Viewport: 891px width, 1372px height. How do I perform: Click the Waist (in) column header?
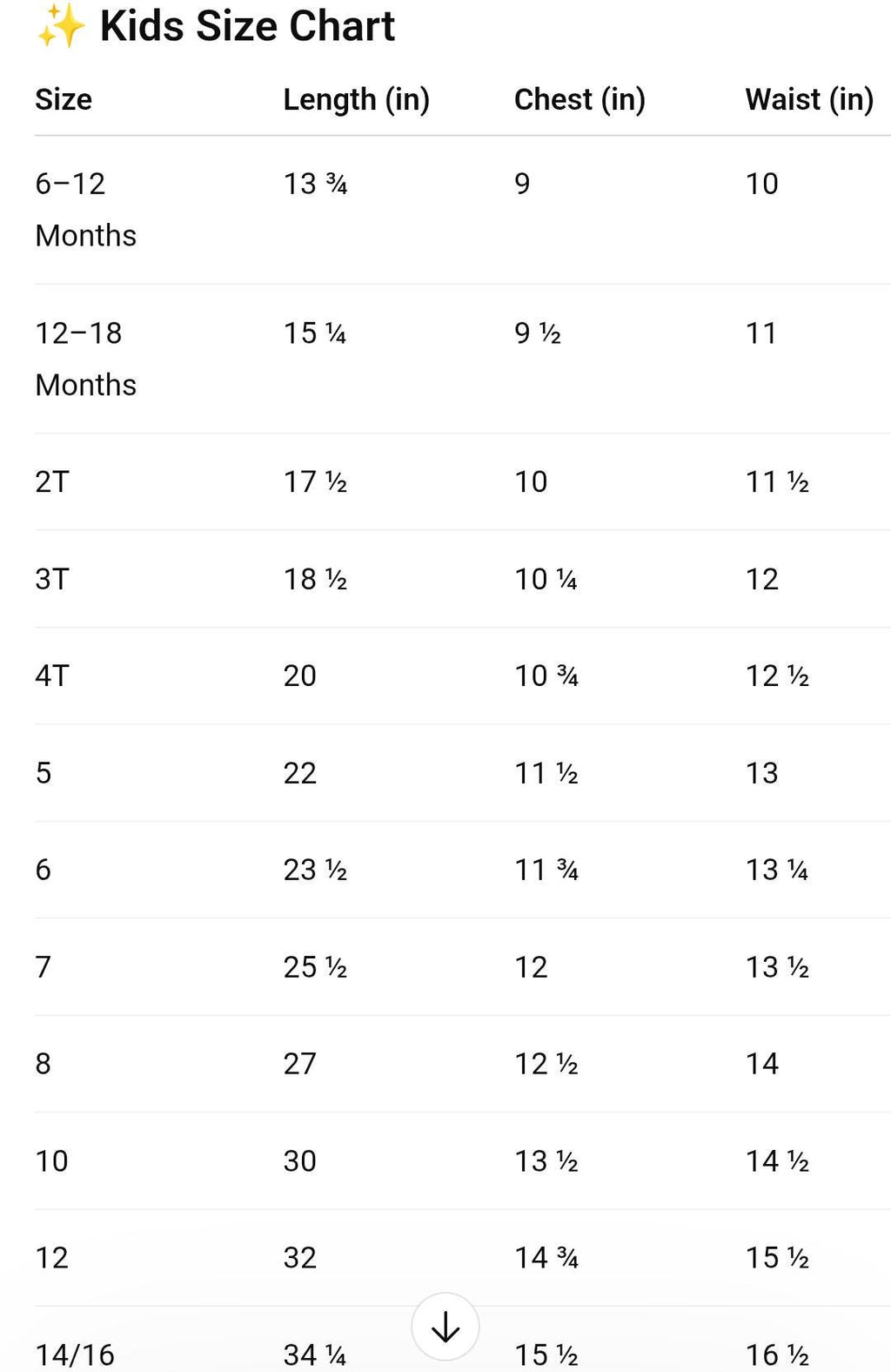click(809, 100)
